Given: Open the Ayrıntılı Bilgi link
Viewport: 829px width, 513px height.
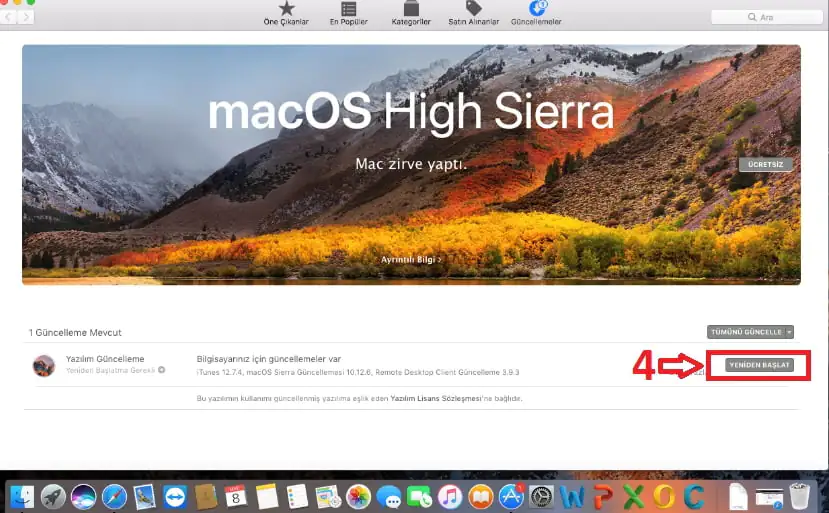Looking at the screenshot, I should click(411, 260).
